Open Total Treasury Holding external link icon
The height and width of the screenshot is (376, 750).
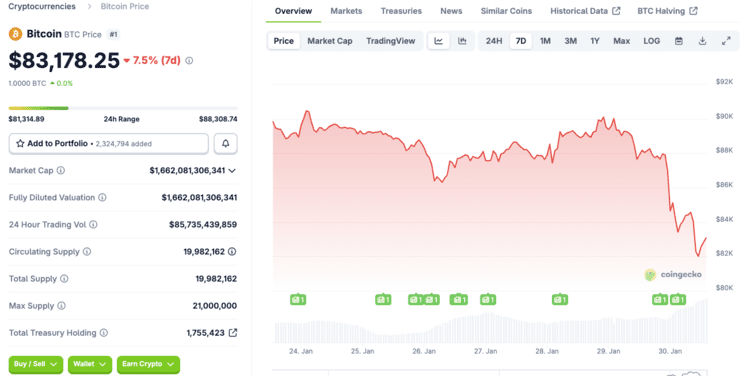pyautogui.click(x=233, y=332)
